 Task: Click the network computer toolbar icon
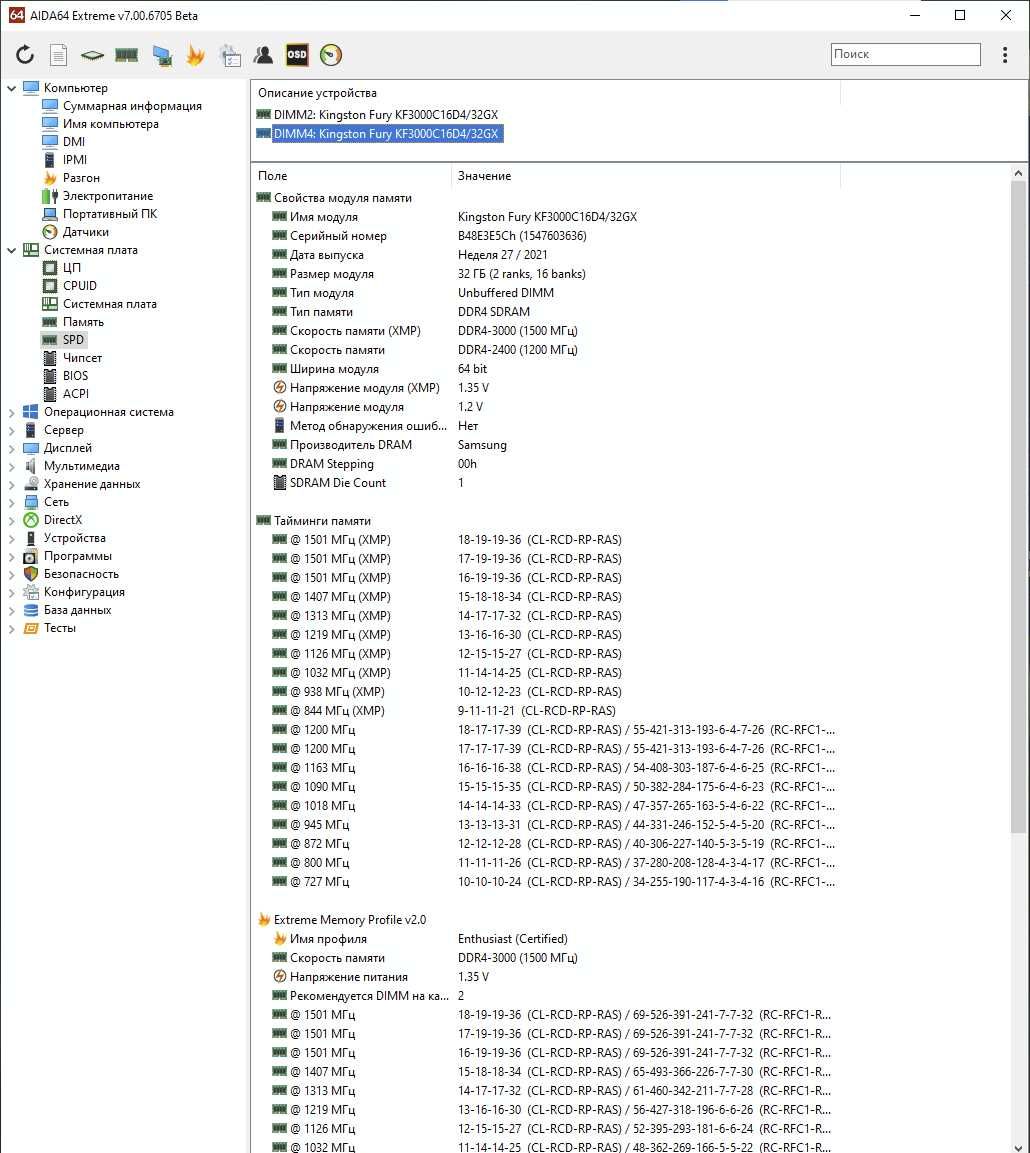point(162,55)
